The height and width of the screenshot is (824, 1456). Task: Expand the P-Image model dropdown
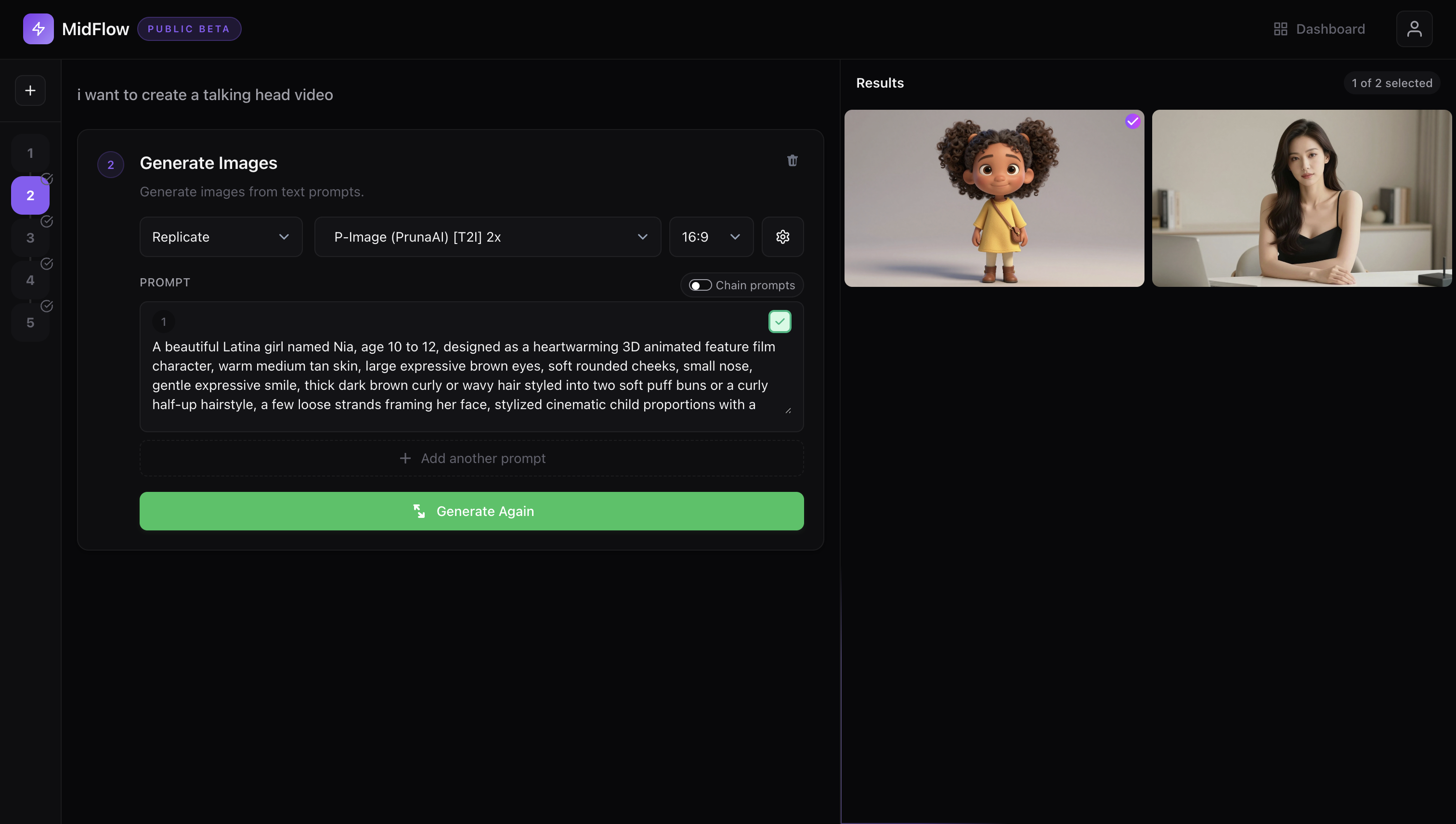(x=487, y=236)
